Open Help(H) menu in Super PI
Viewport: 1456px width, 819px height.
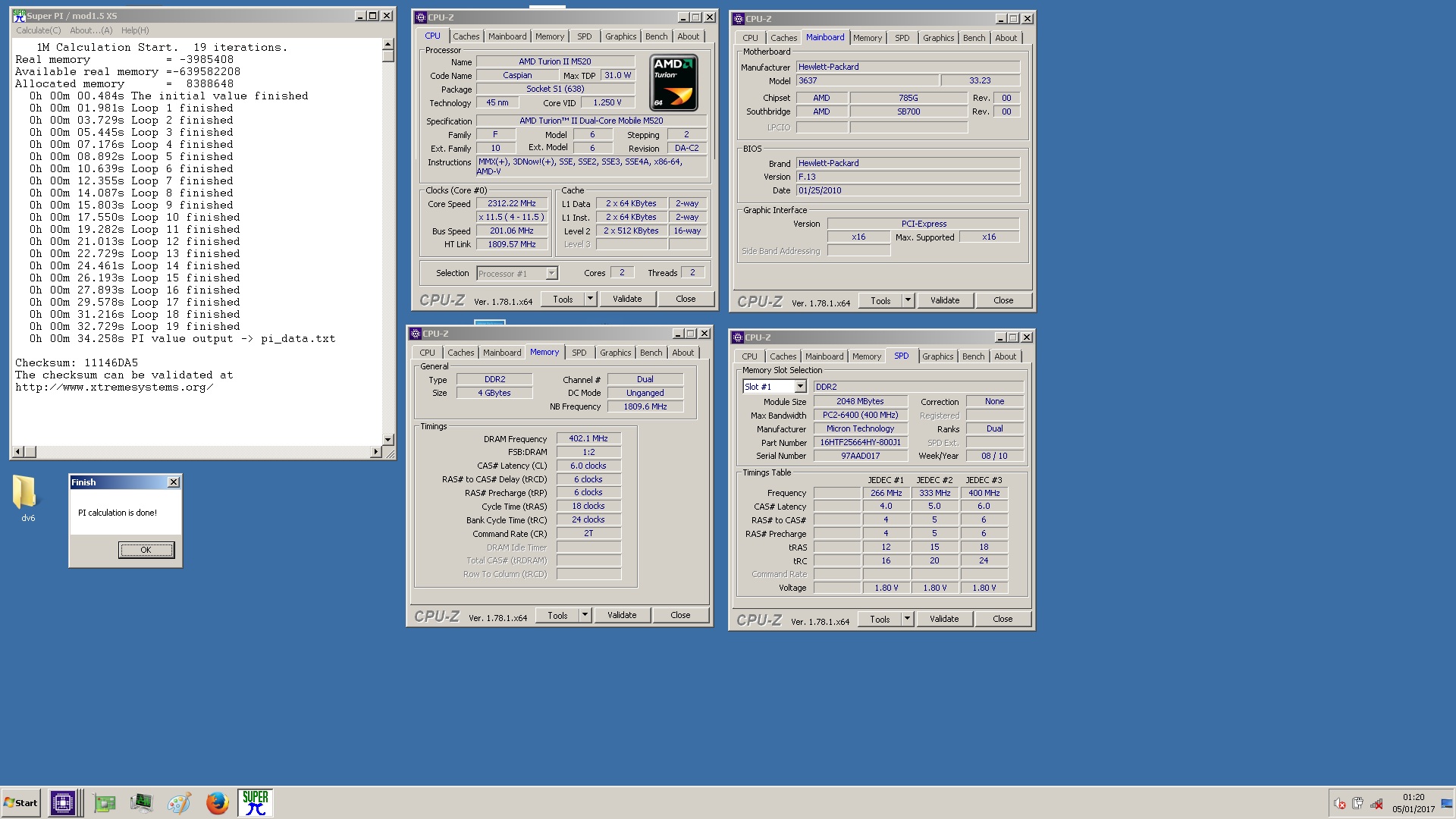click(135, 30)
